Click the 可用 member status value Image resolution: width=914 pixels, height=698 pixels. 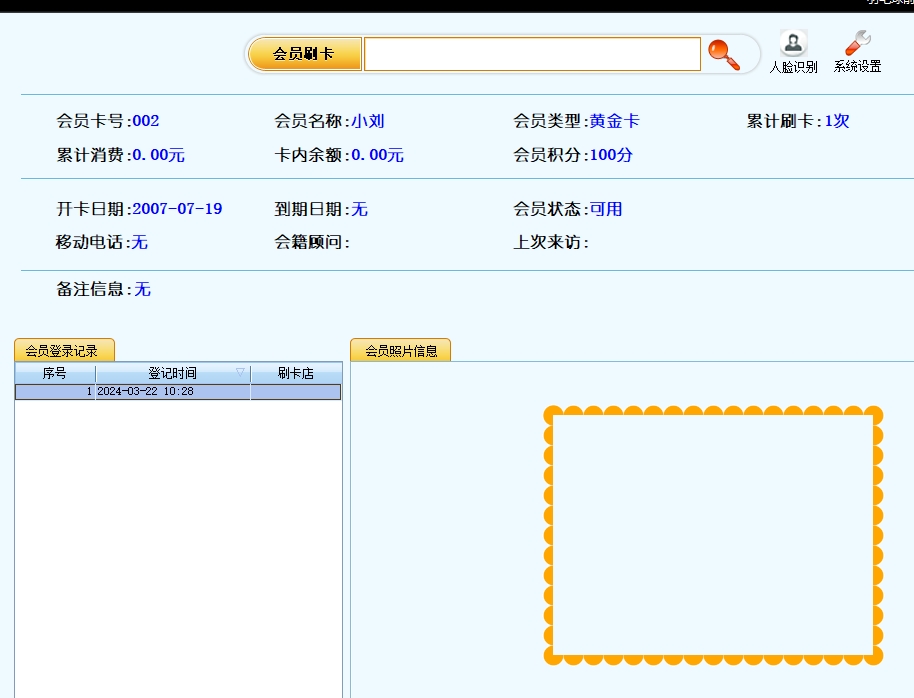coord(606,209)
